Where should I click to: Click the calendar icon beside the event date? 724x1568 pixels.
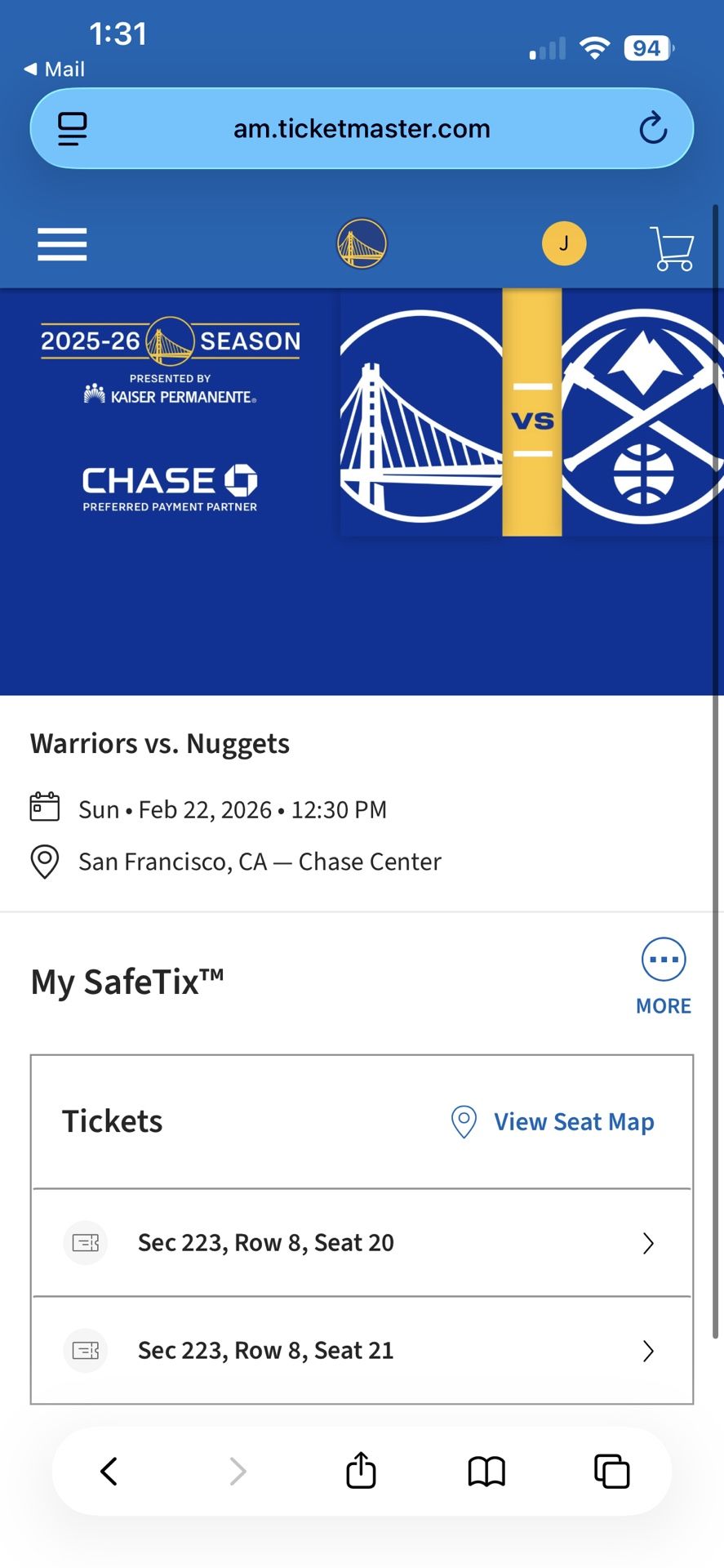tap(45, 807)
